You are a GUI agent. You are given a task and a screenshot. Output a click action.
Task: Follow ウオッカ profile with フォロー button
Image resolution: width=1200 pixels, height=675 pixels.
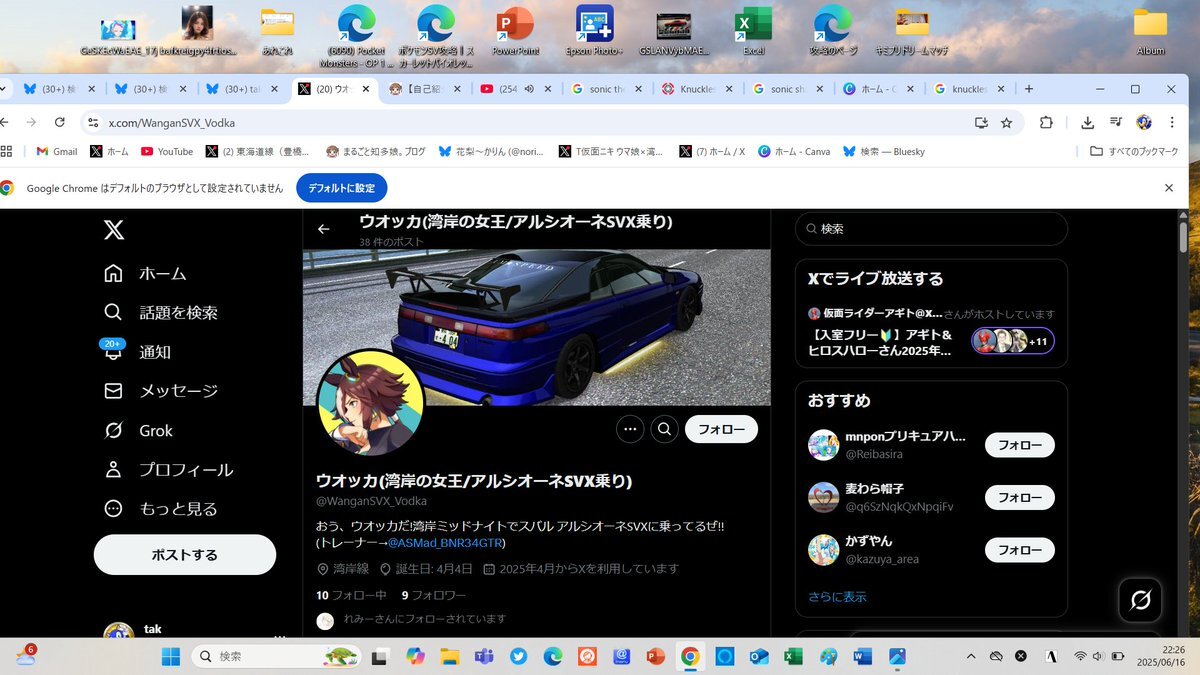click(721, 429)
